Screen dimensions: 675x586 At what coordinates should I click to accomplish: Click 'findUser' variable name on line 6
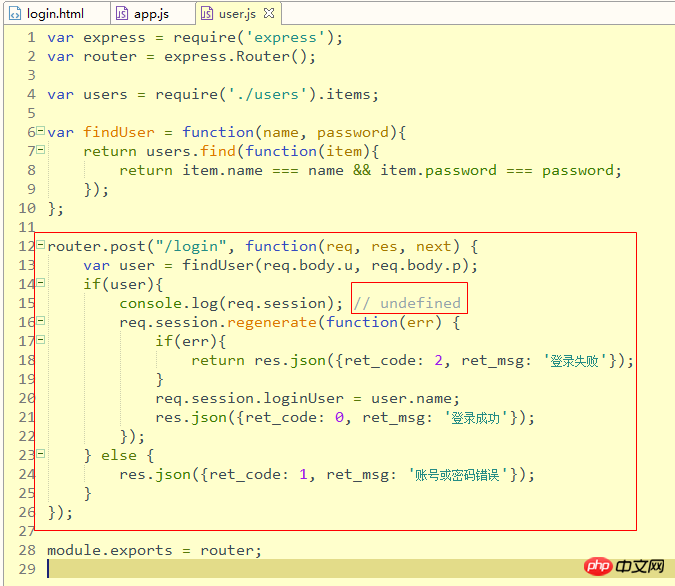point(119,132)
